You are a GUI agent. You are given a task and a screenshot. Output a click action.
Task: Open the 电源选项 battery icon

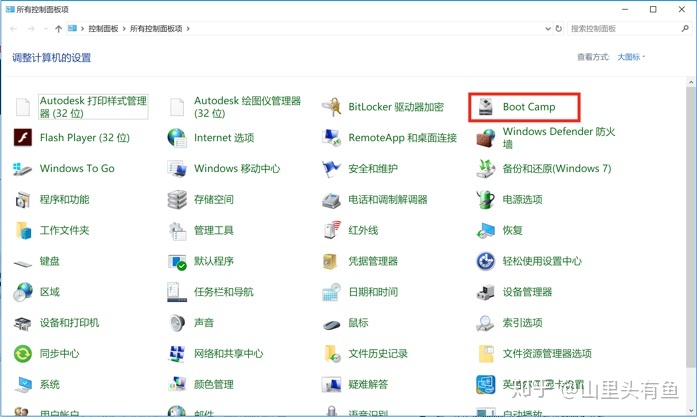[485, 200]
